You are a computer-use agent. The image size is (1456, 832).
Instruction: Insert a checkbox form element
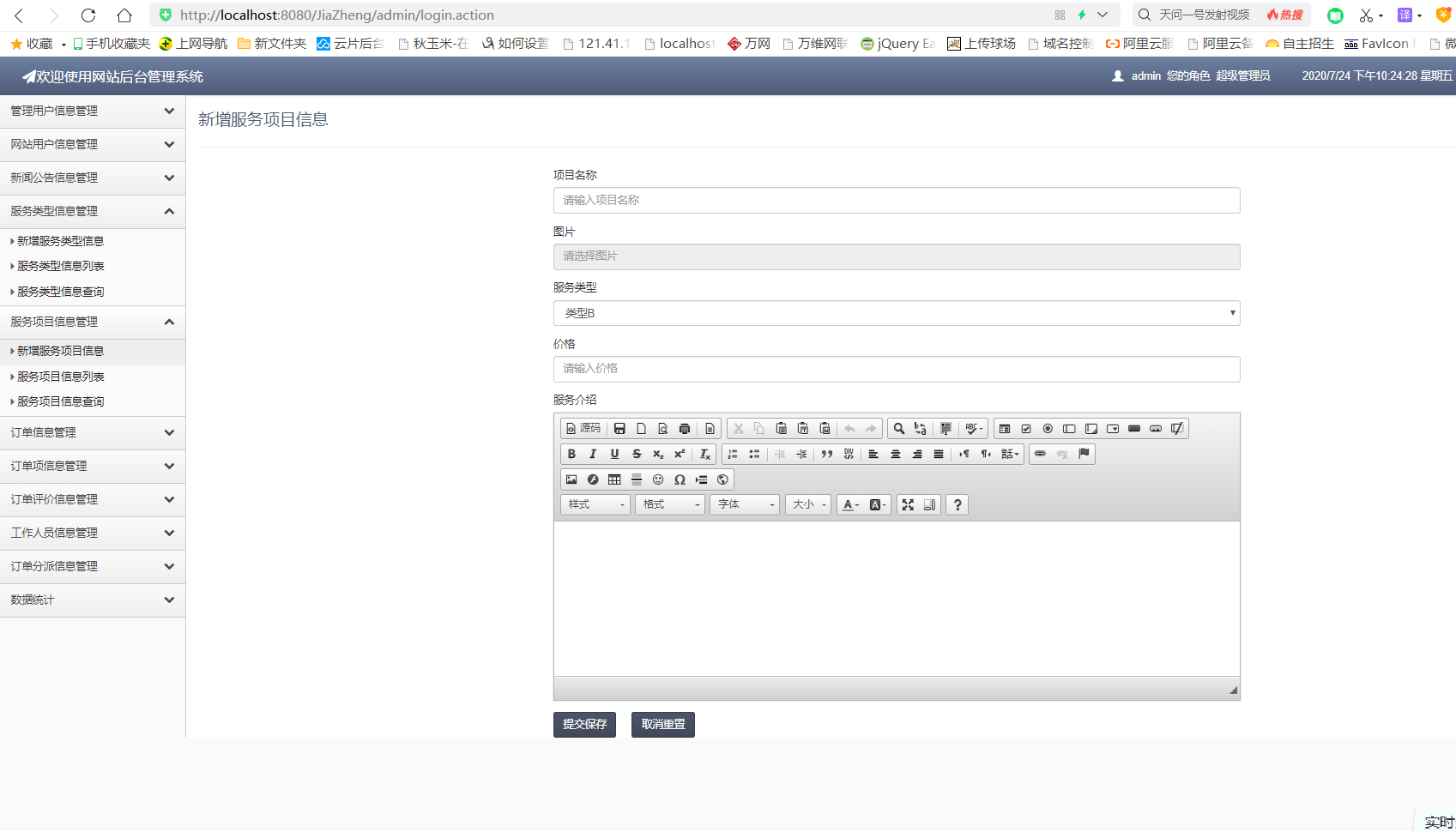point(1026,428)
